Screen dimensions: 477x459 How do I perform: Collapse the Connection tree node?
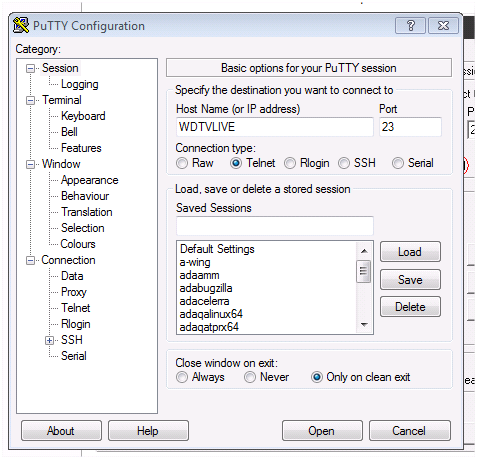point(30,261)
